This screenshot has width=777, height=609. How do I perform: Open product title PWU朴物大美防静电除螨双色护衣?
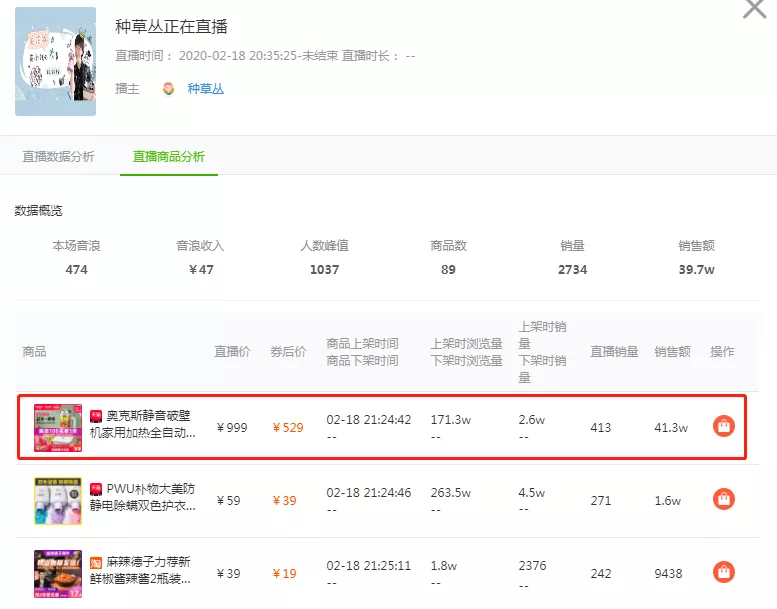pos(143,497)
